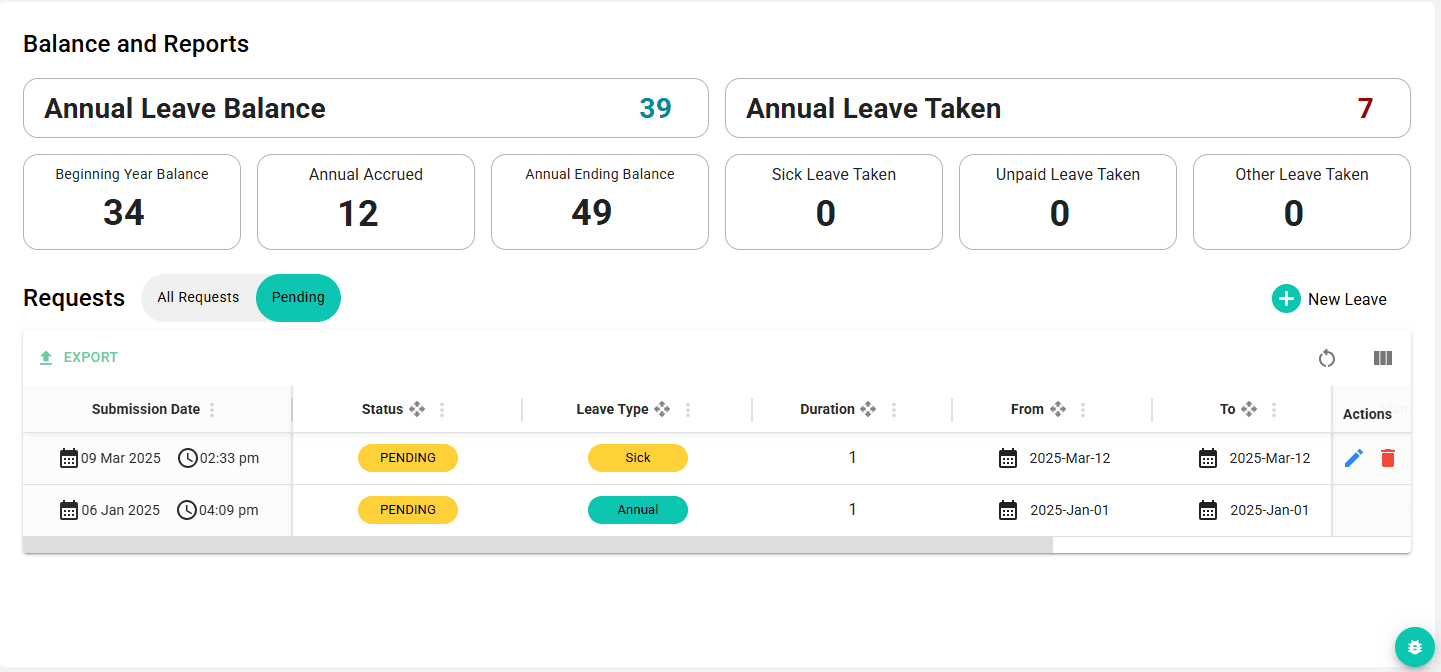Open the Leave Type column menu

click(x=687, y=409)
